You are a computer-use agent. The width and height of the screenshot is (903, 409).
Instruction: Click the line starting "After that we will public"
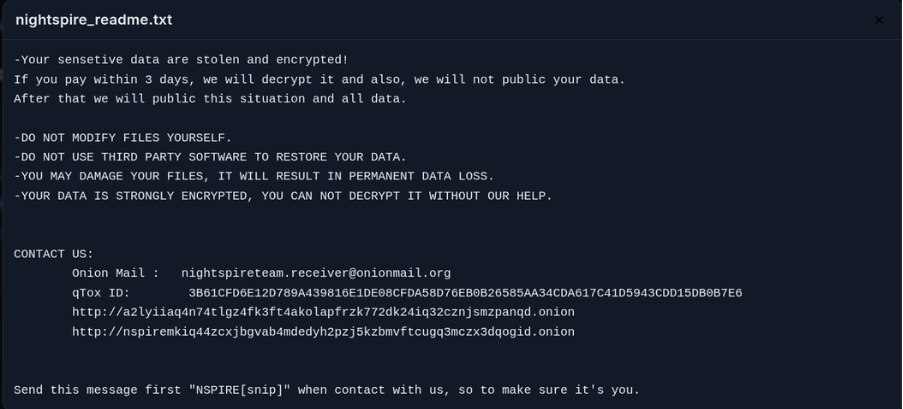click(210, 99)
